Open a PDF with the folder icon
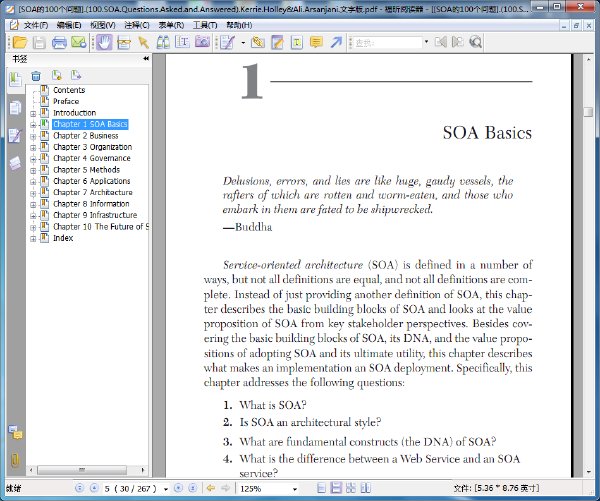Image resolution: width=600 pixels, height=501 pixels. 20,42
